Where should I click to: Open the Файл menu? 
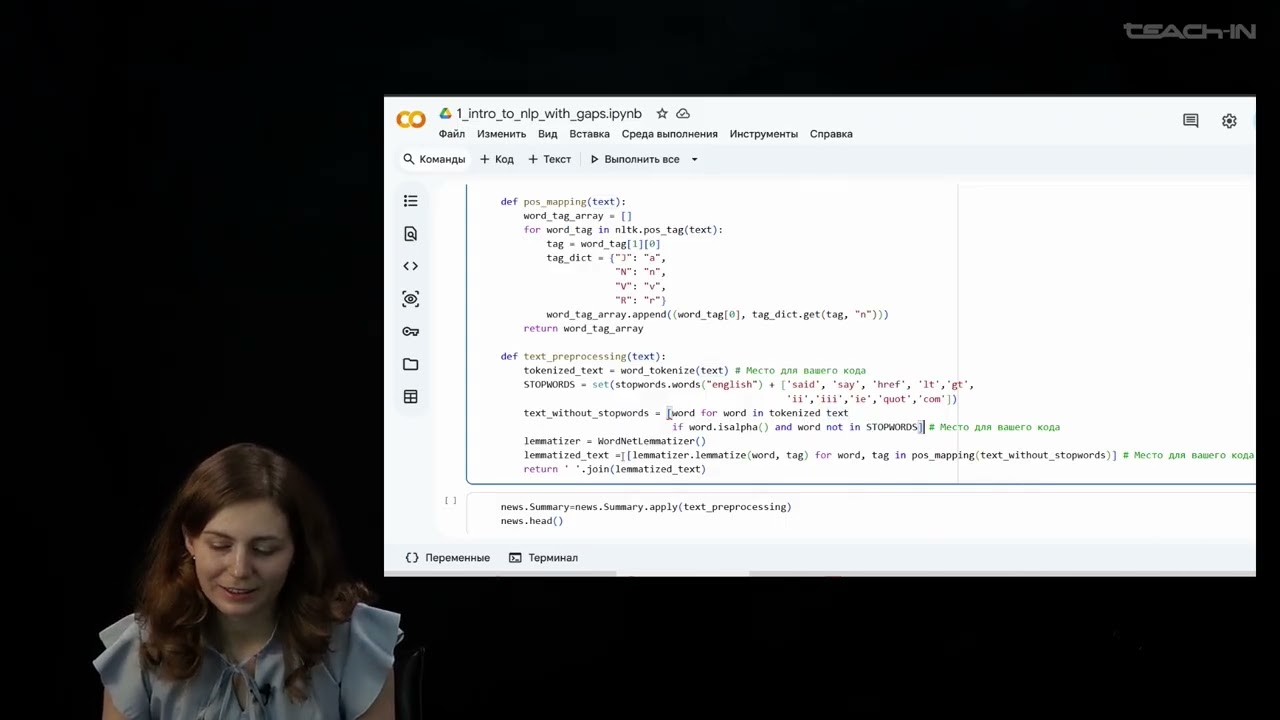click(x=451, y=134)
